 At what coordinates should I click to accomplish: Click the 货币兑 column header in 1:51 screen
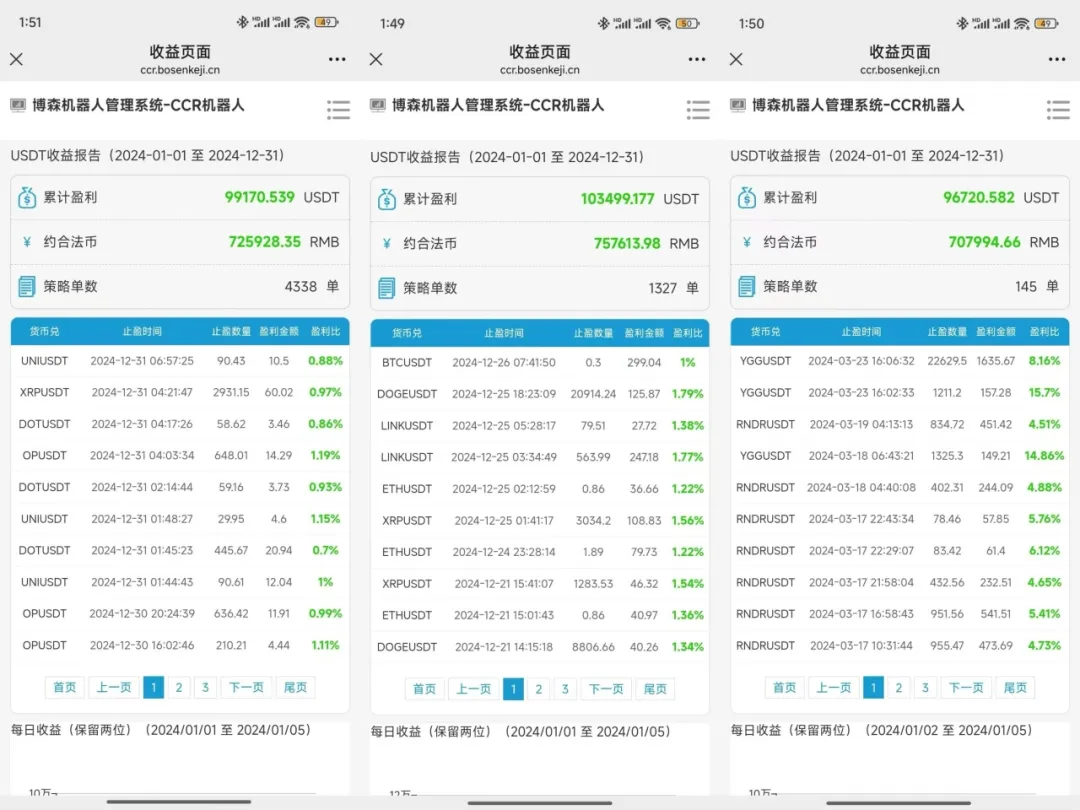tap(44, 331)
